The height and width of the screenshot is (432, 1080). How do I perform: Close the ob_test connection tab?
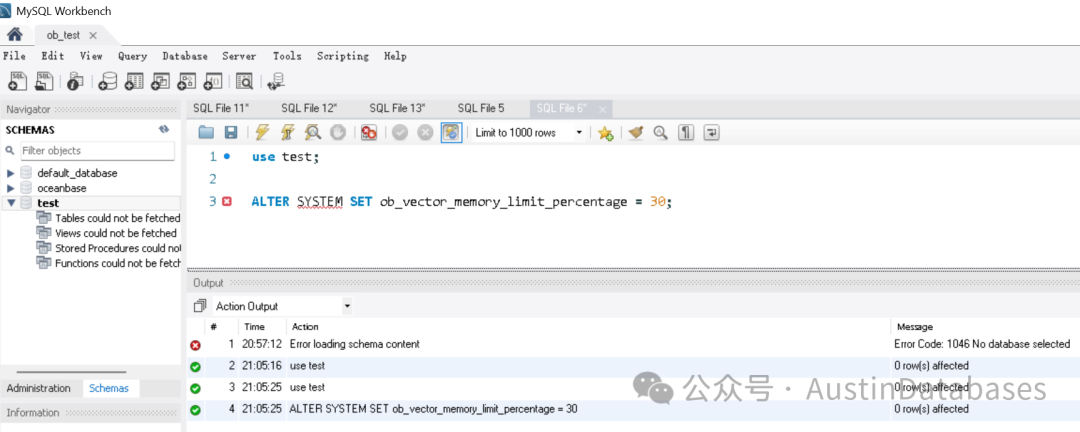tap(93, 34)
